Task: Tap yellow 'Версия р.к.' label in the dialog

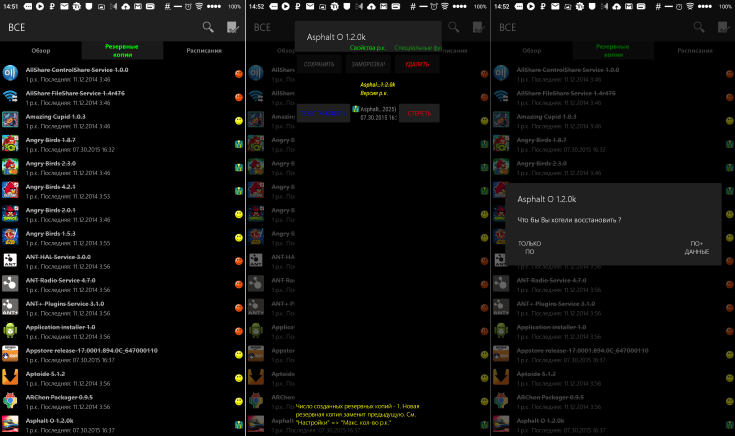Action: (x=374, y=93)
